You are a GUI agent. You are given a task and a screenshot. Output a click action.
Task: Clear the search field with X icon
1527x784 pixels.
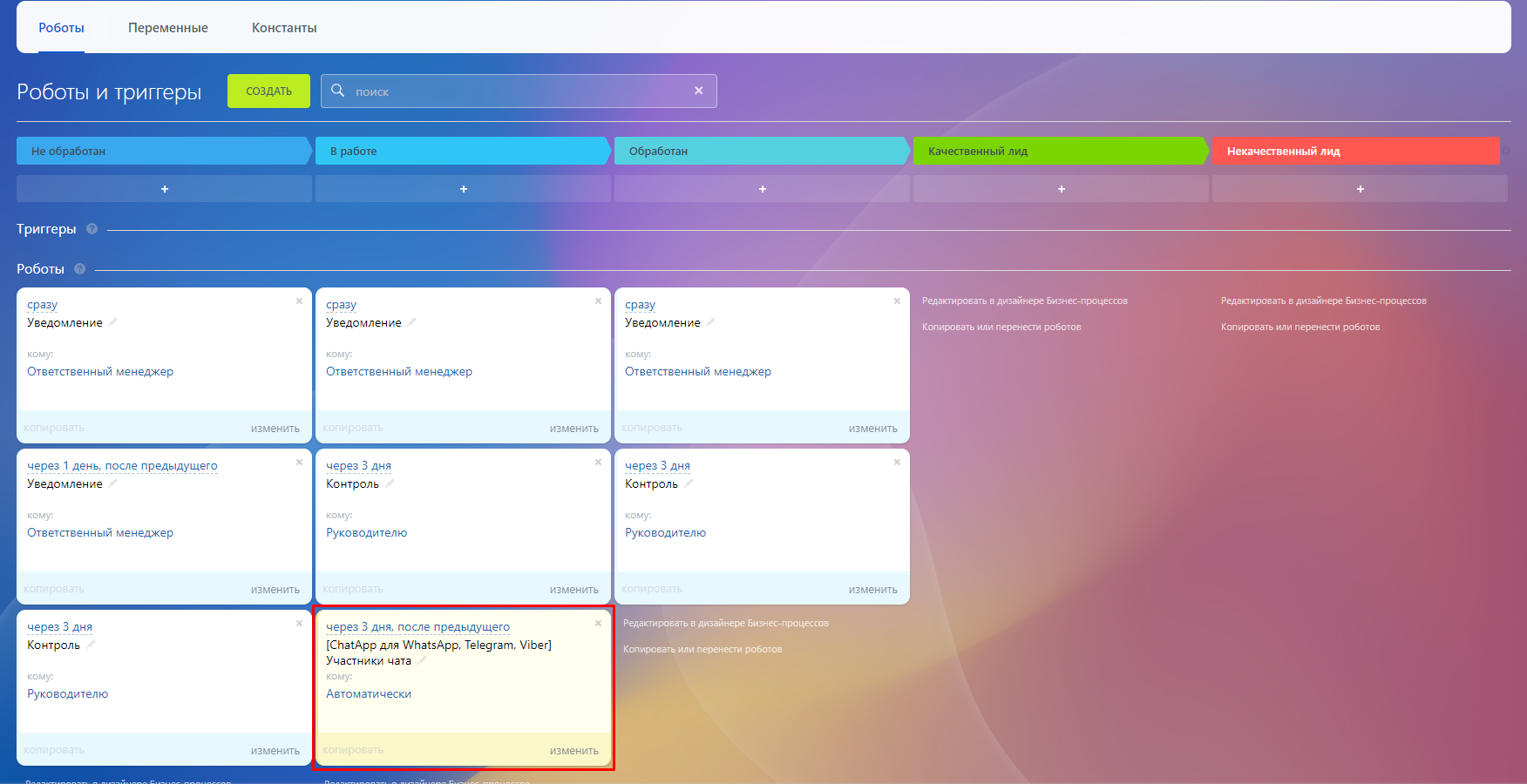tap(698, 91)
